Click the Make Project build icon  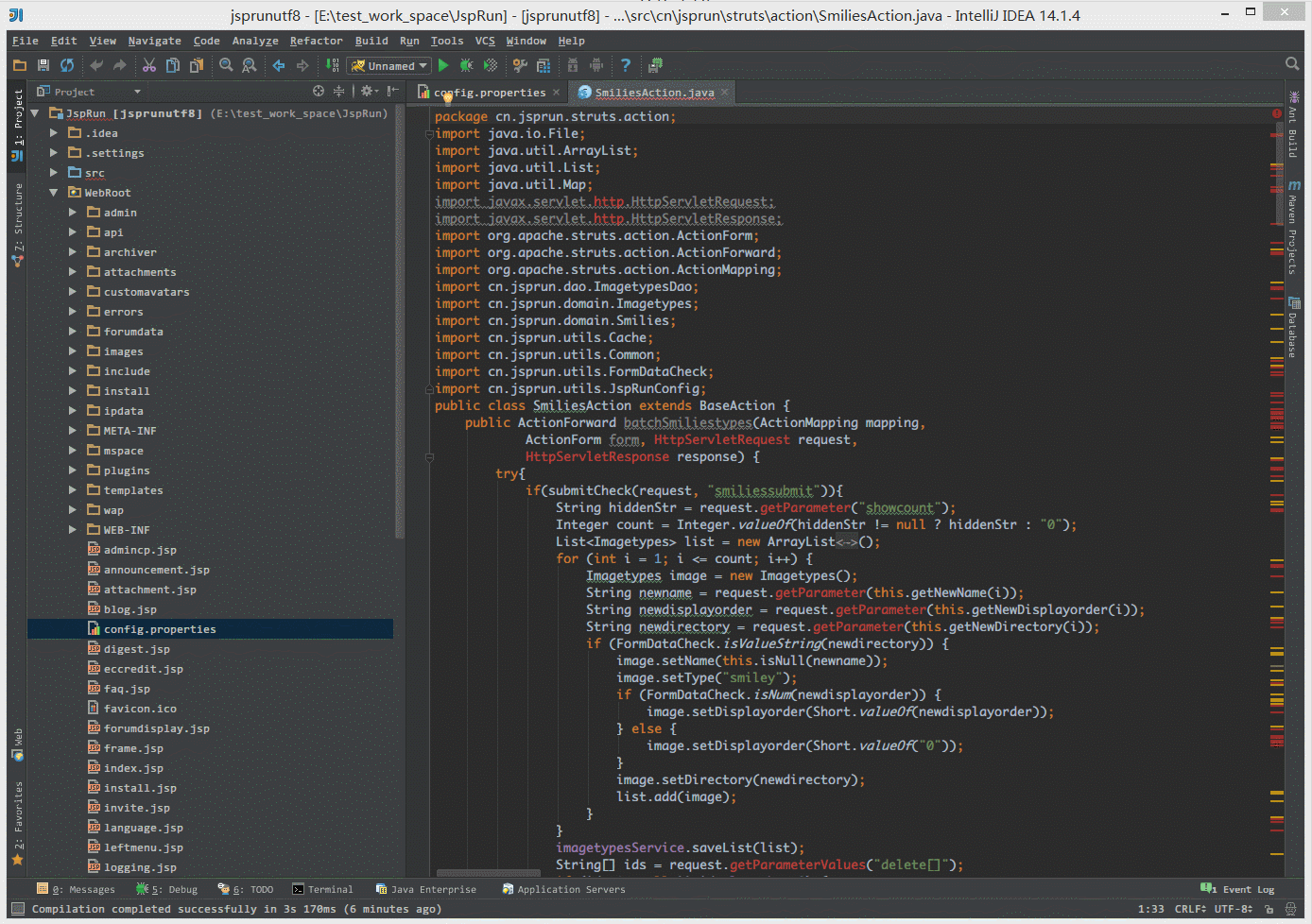pyautogui.click(x=332, y=65)
